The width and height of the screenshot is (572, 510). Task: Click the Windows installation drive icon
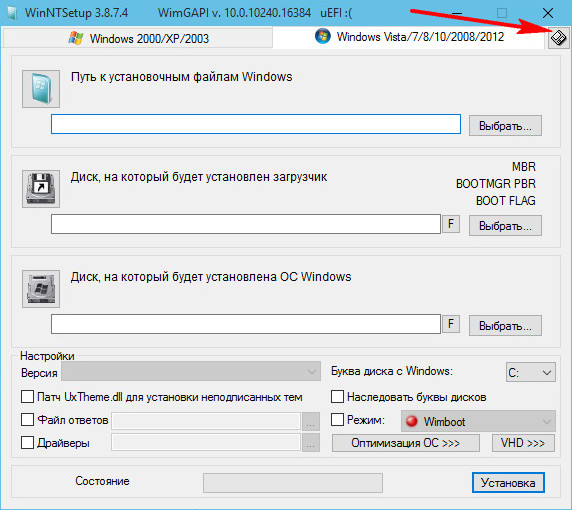(x=41, y=289)
